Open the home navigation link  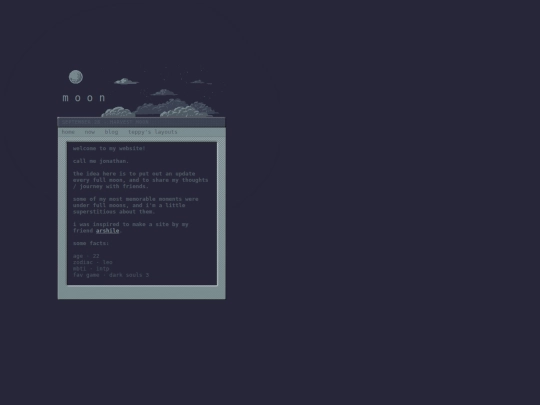68,132
